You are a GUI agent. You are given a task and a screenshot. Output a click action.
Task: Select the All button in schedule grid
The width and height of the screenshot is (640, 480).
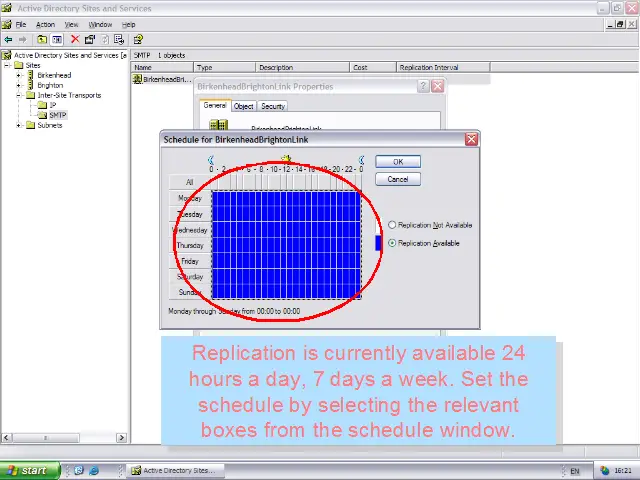189,182
